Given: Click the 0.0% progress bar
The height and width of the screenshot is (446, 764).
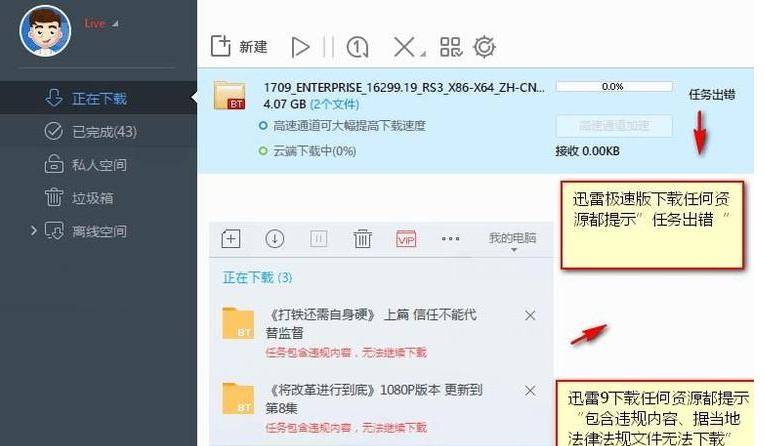Looking at the screenshot, I should [x=614, y=87].
